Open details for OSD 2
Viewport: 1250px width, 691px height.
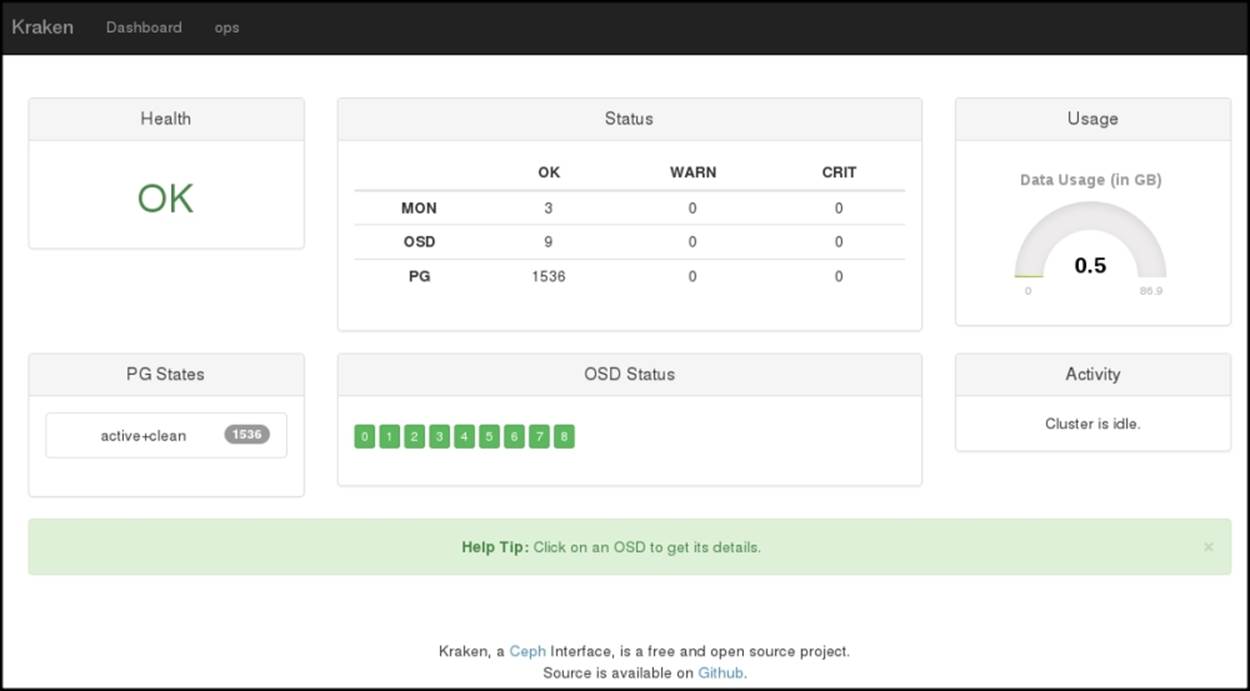415,436
